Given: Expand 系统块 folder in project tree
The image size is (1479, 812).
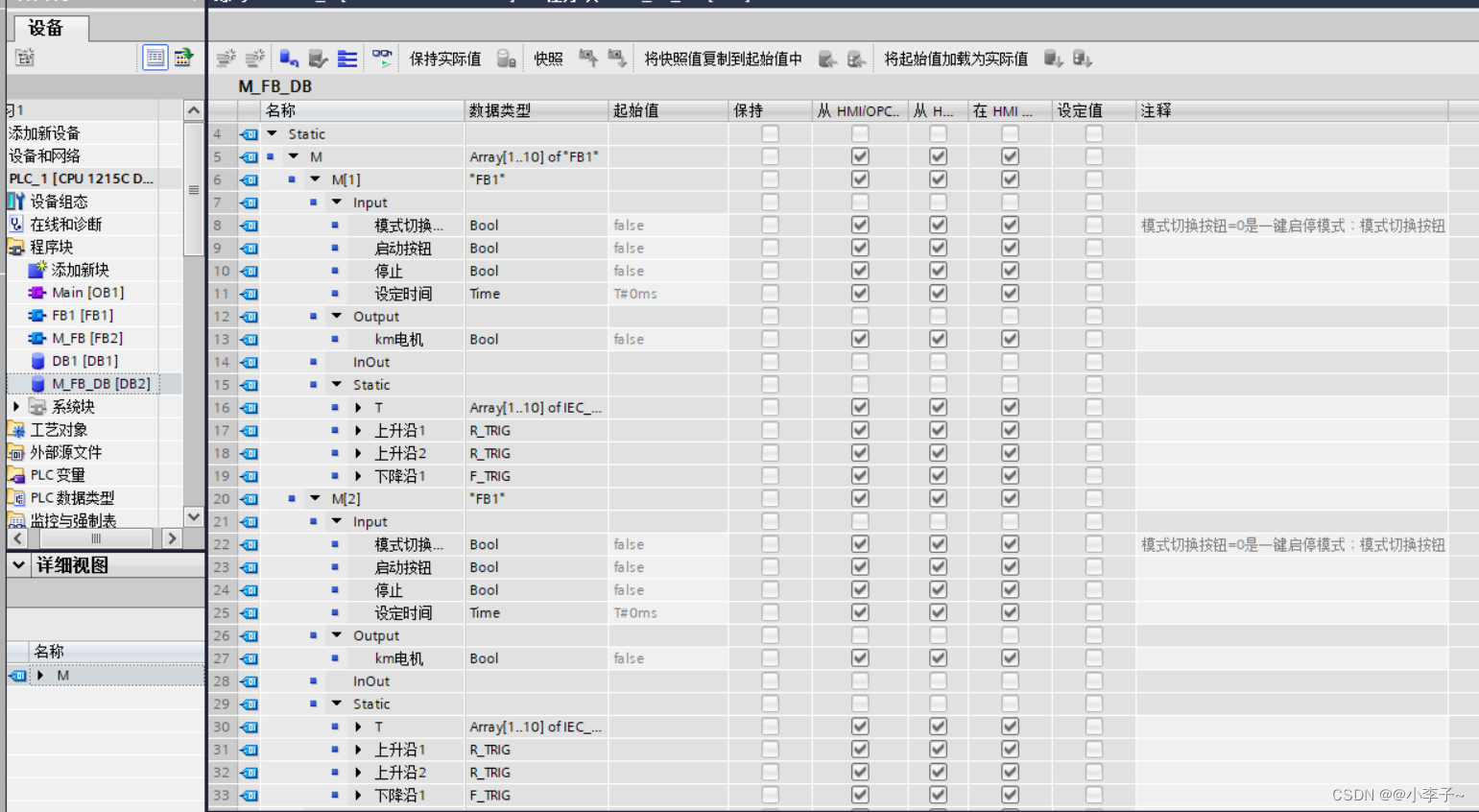Looking at the screenshot, I should click(16, 407).
